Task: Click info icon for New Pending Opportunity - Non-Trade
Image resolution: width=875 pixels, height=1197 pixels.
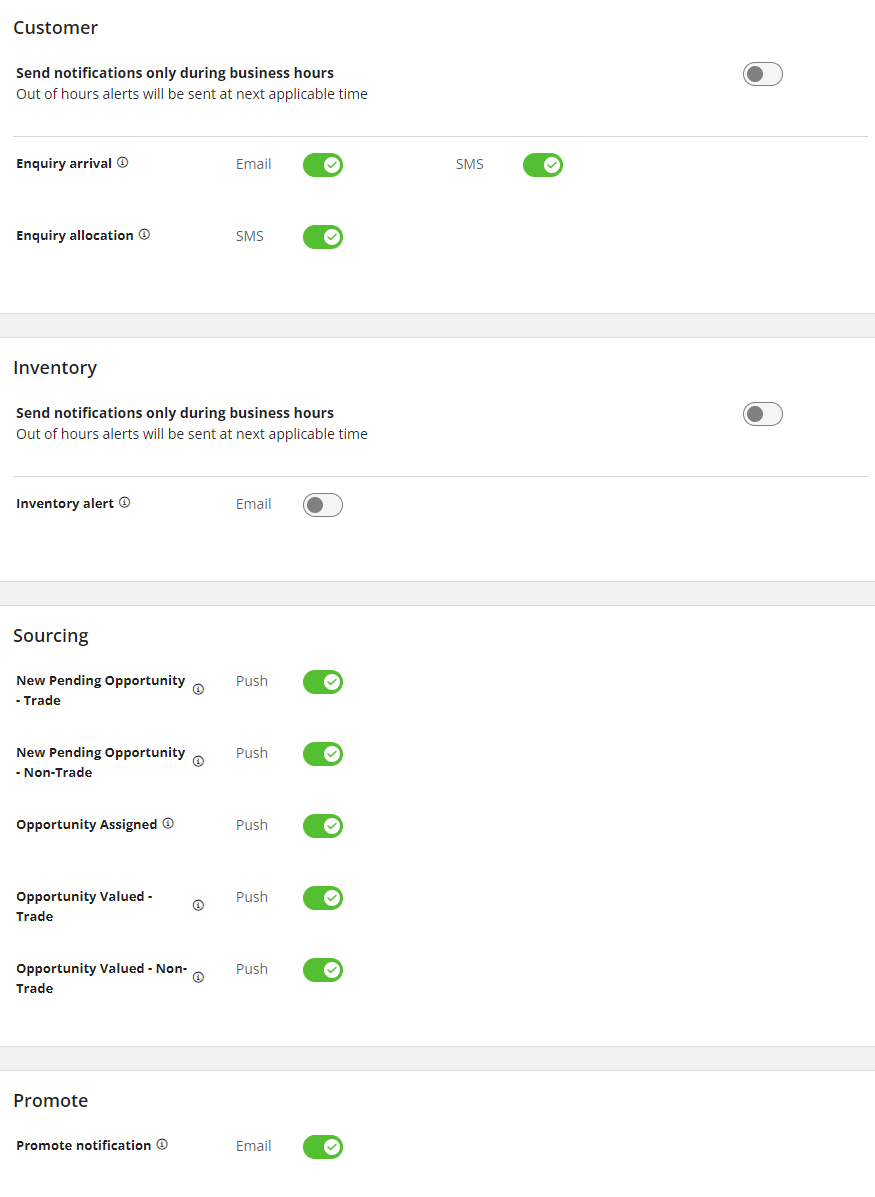Action: point(198,761)
